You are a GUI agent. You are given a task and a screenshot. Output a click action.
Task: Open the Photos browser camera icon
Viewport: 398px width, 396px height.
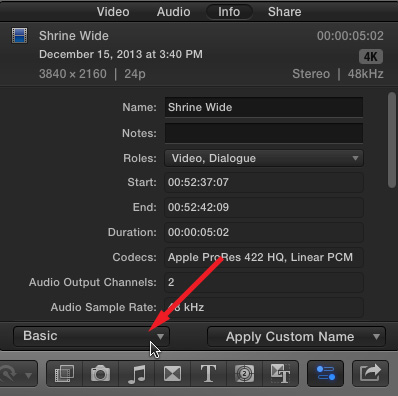pos(100,373)
